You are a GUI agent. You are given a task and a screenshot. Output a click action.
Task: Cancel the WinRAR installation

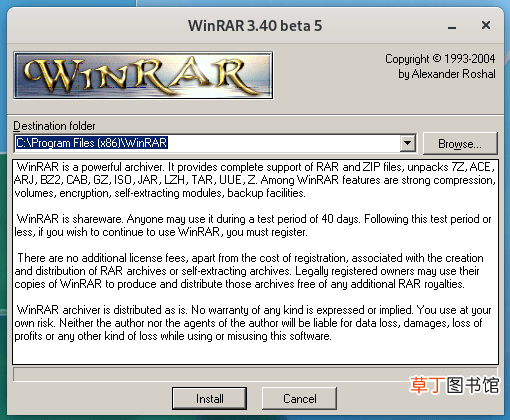tap(299, 398)
